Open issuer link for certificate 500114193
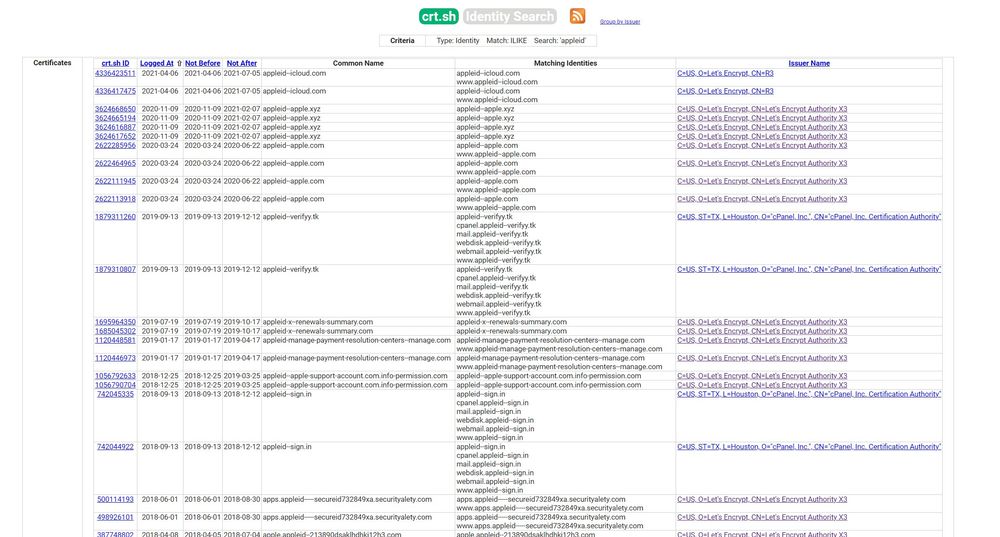Viewport: 1000px width, 537px height. pyautogui.click(x=762, y=499)
